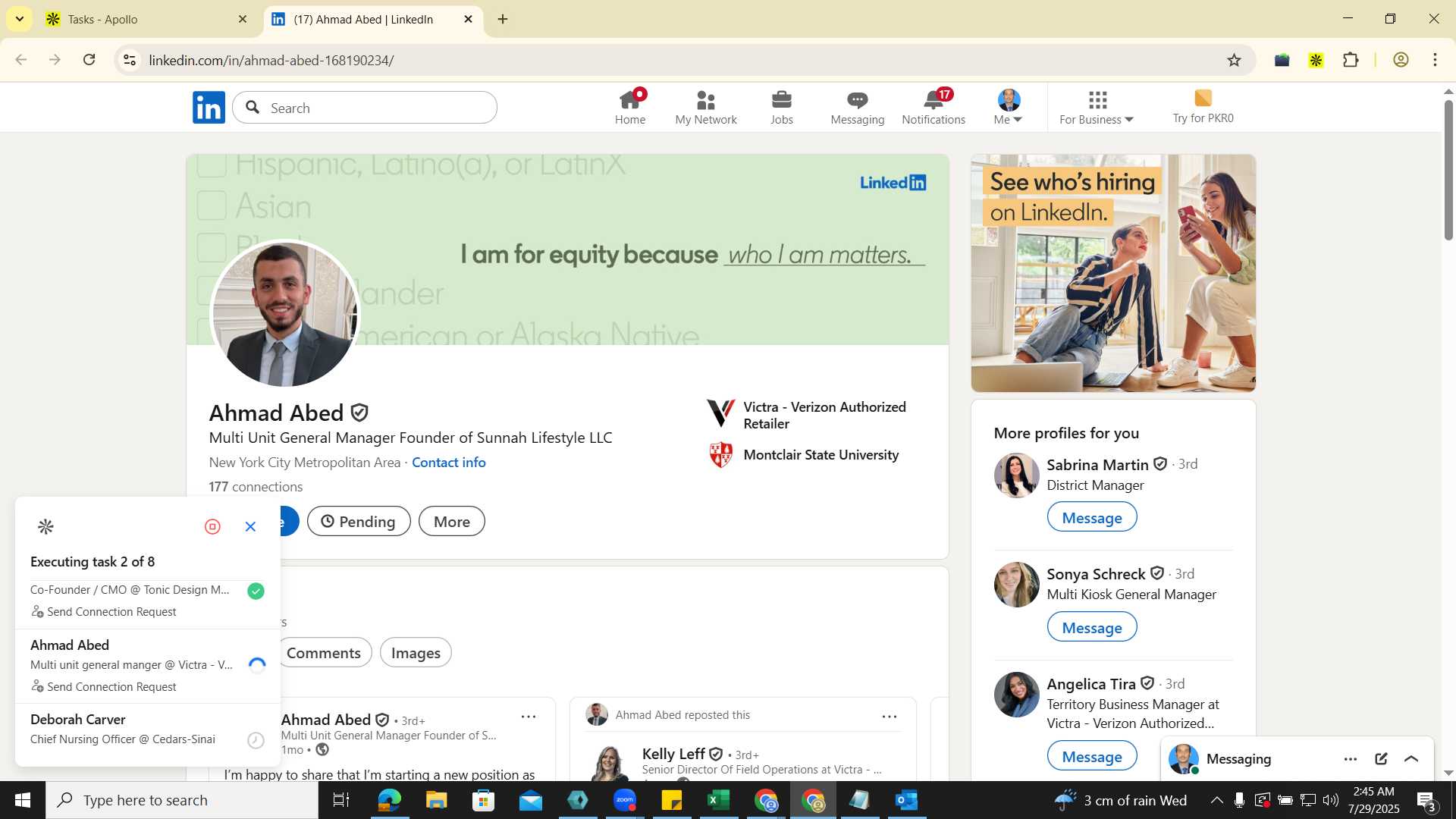Open the More profile actions button
Screen dimensions: 1456x819
(452, 521)
